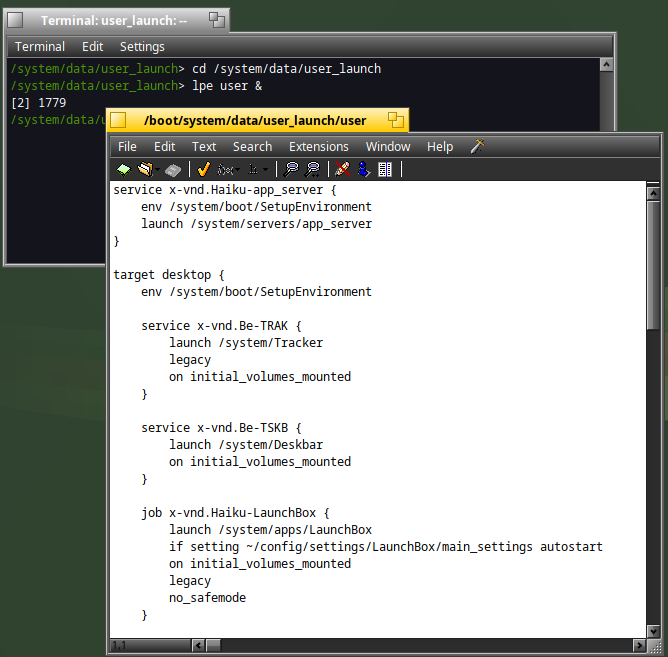Click the Terminal: user_launch title tab
This screenshot has width=668, height=657.
click(114, 20)
